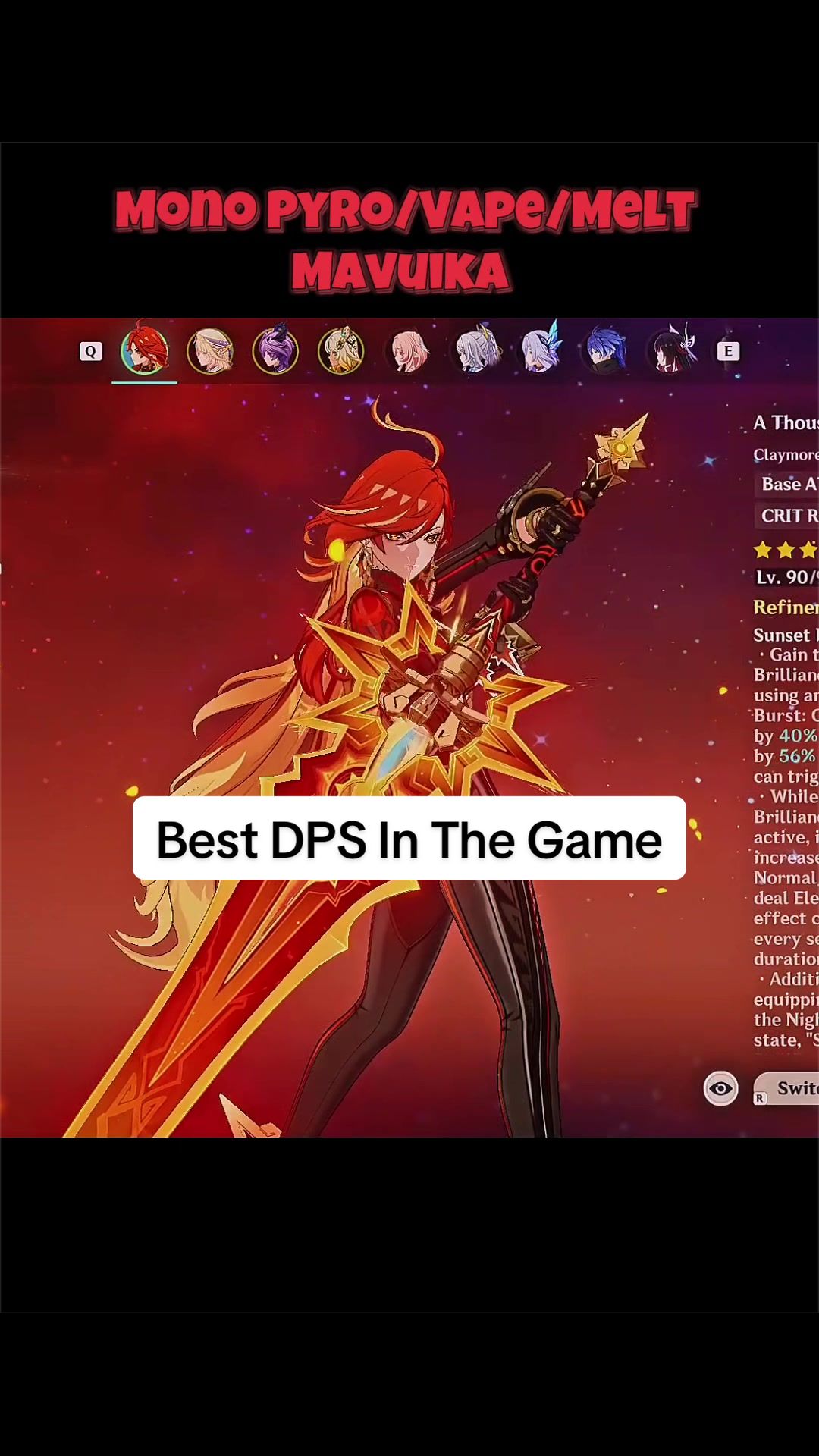The width and height of the screenshot is (819, 1456).
Task: Click the Switch weapon button
Action: (x=786, y=1088)
